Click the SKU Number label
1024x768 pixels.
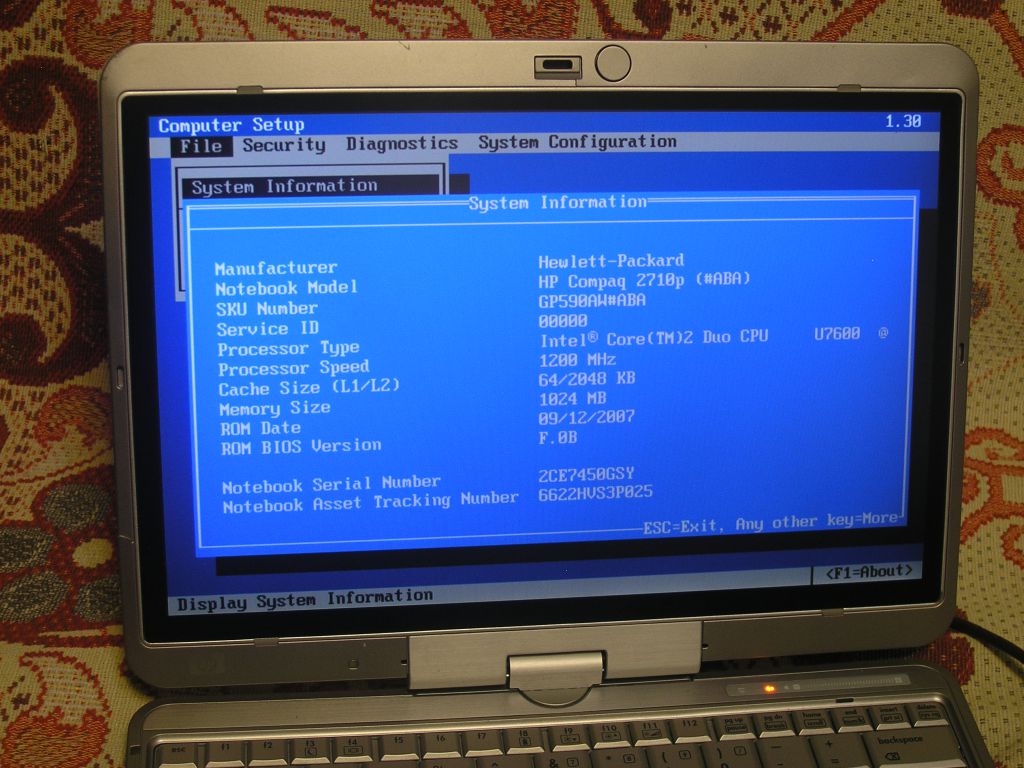[267, 308]
